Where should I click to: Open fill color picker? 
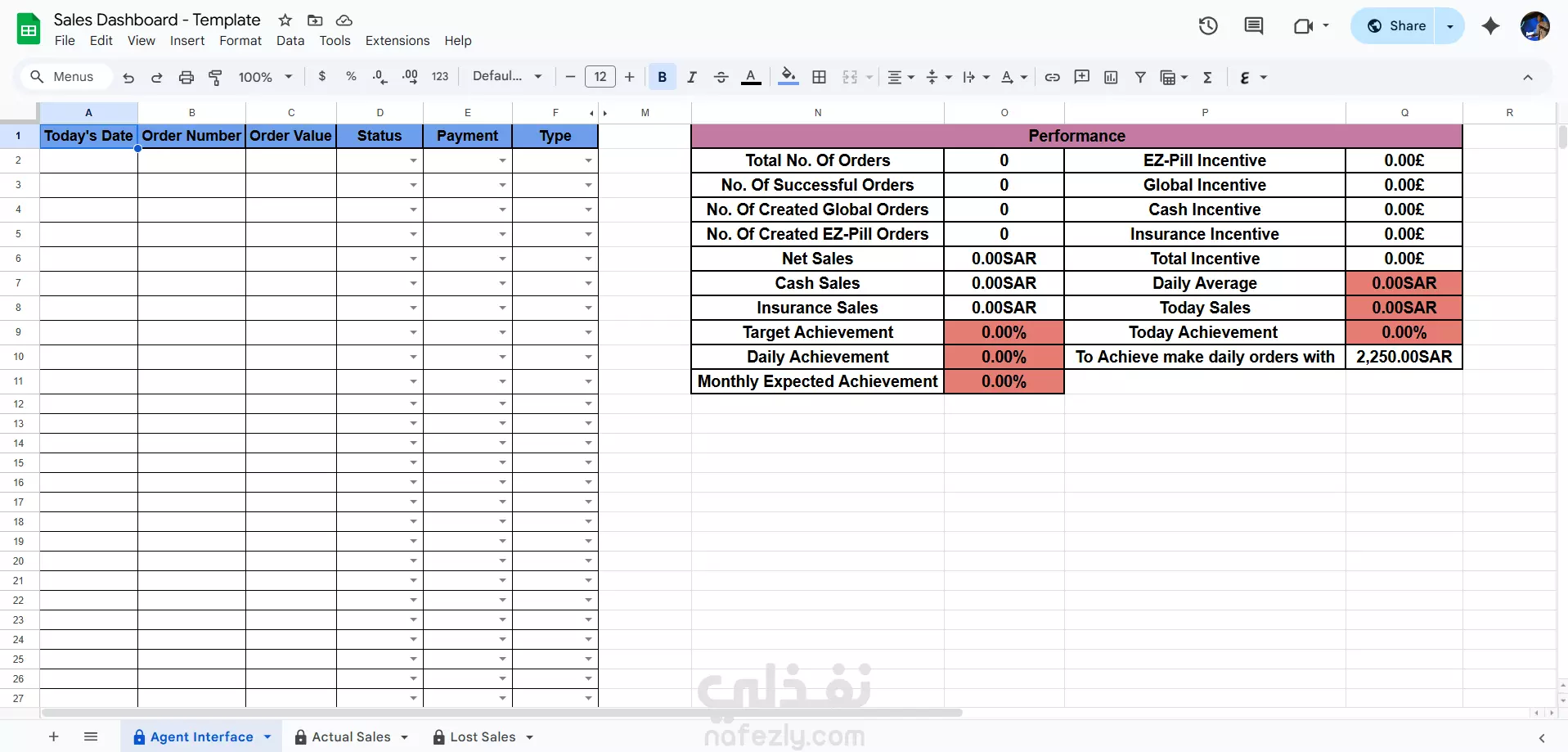coord(788,77)
